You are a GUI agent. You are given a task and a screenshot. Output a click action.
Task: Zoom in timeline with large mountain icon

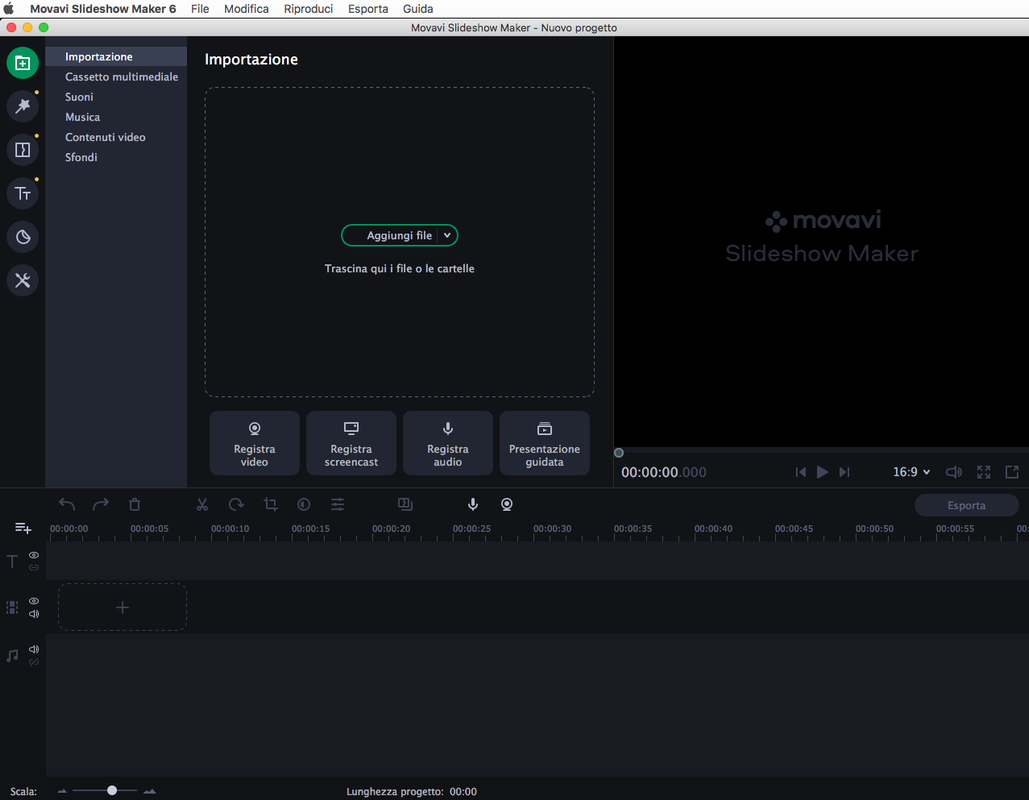(x=150, y=791)
